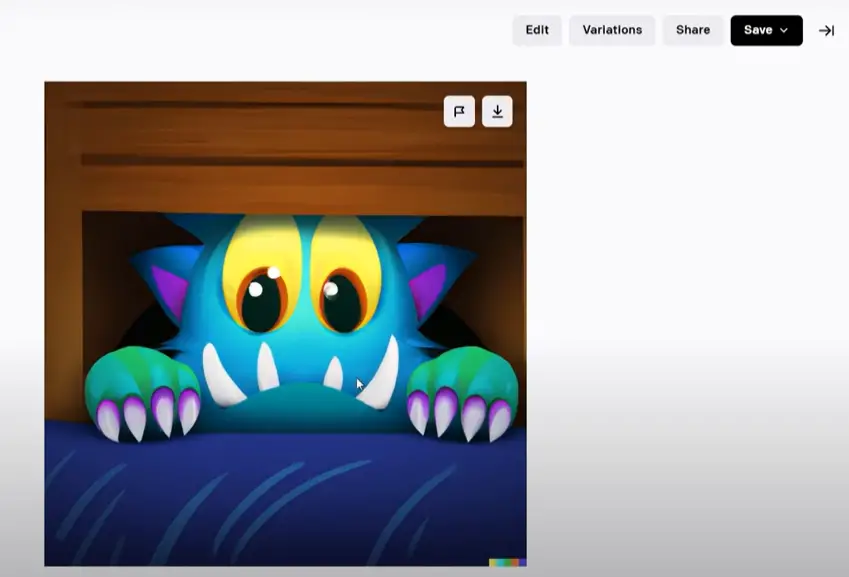Click the flag report icon on image

(x=459, y=112)
